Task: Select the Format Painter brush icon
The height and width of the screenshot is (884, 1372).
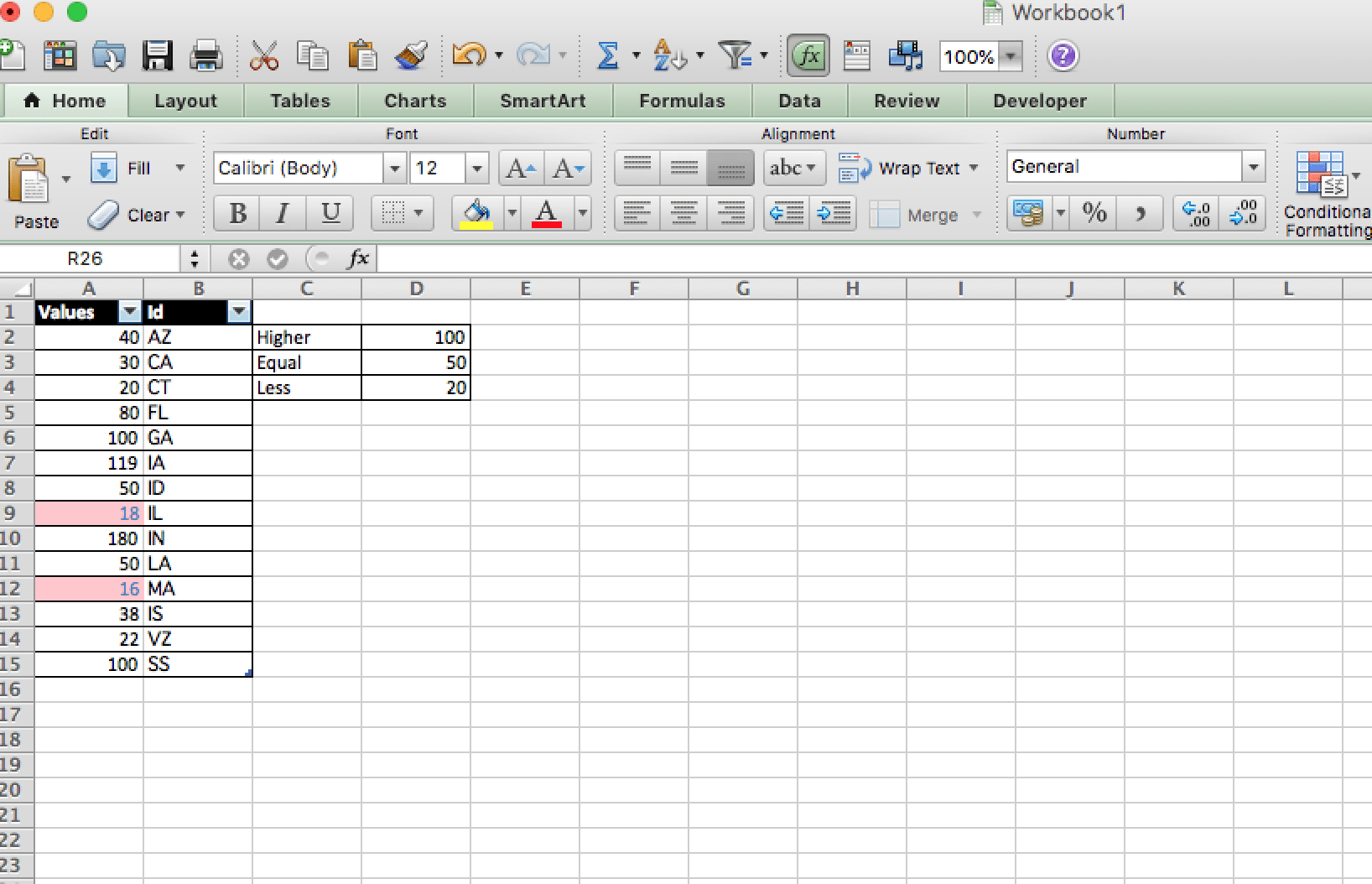Action: 410,55
